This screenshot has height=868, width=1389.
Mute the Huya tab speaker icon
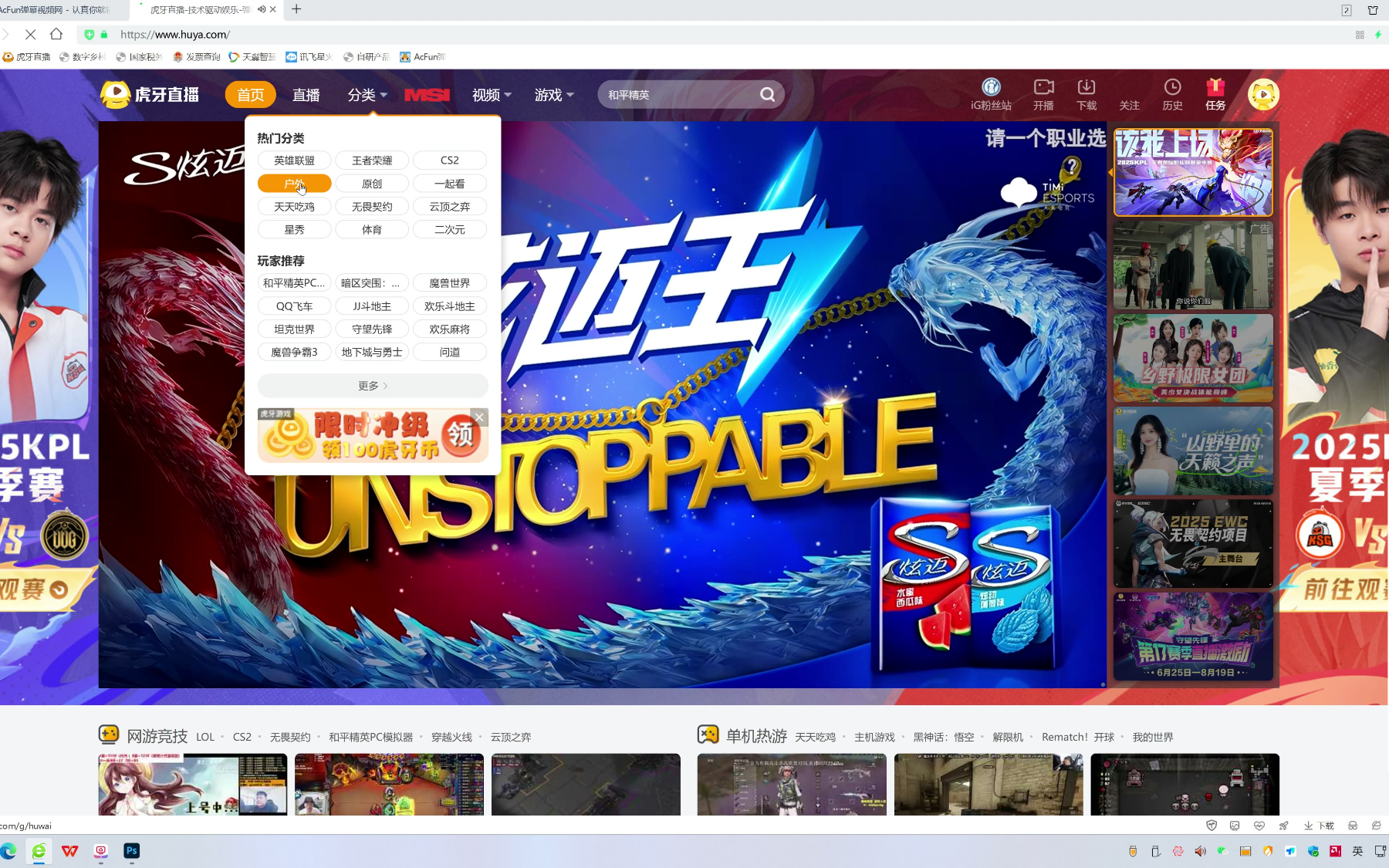262,9
